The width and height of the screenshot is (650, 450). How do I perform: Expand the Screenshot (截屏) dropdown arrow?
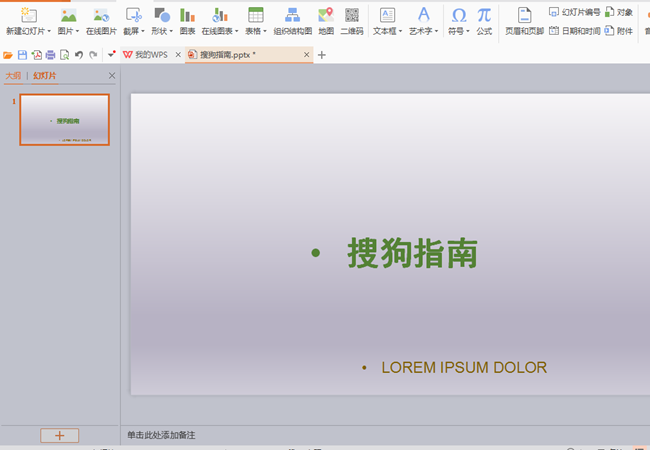click(143, 31)
